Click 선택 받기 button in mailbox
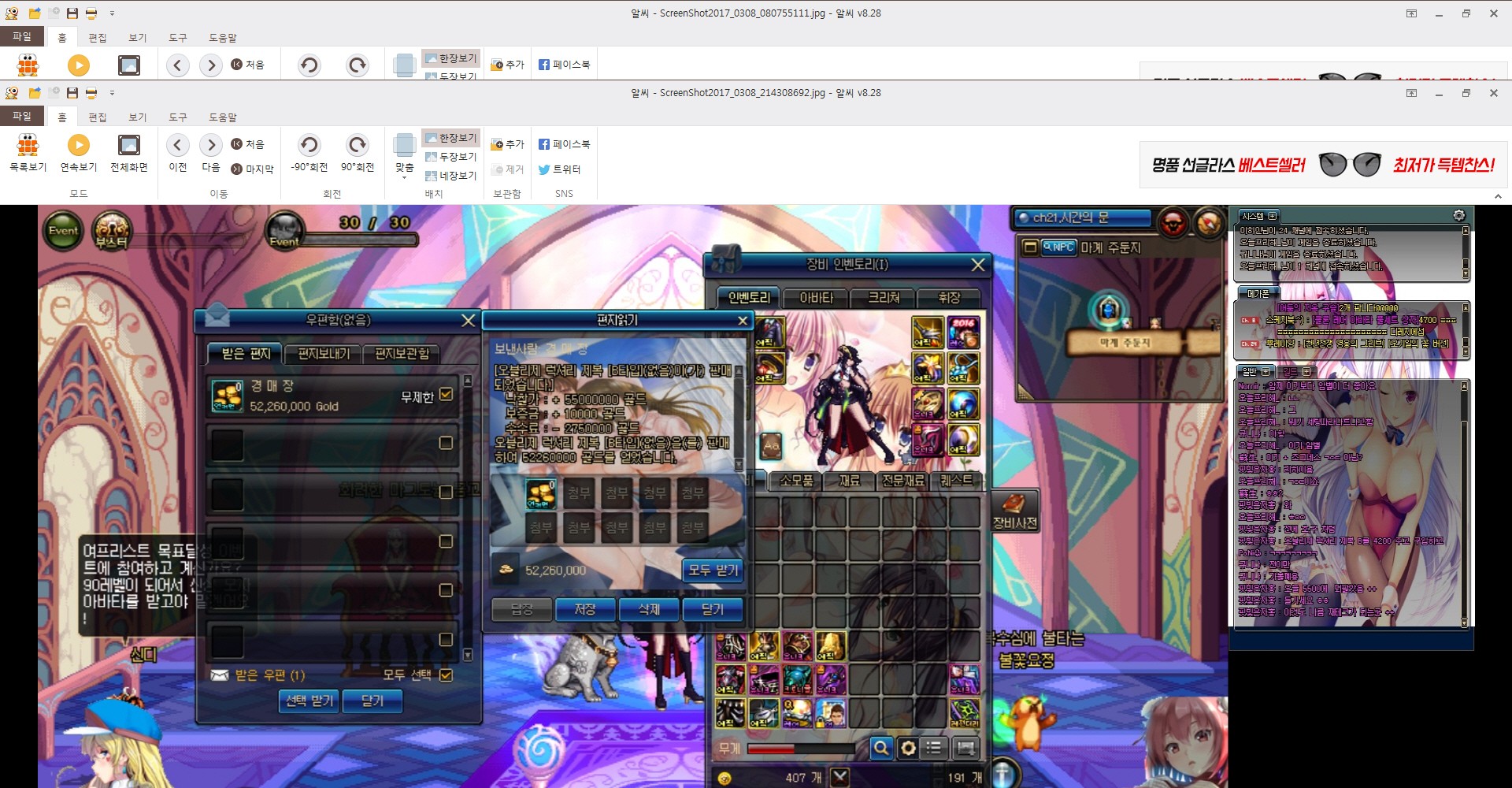1512x788 pixels. pos(309,700)
